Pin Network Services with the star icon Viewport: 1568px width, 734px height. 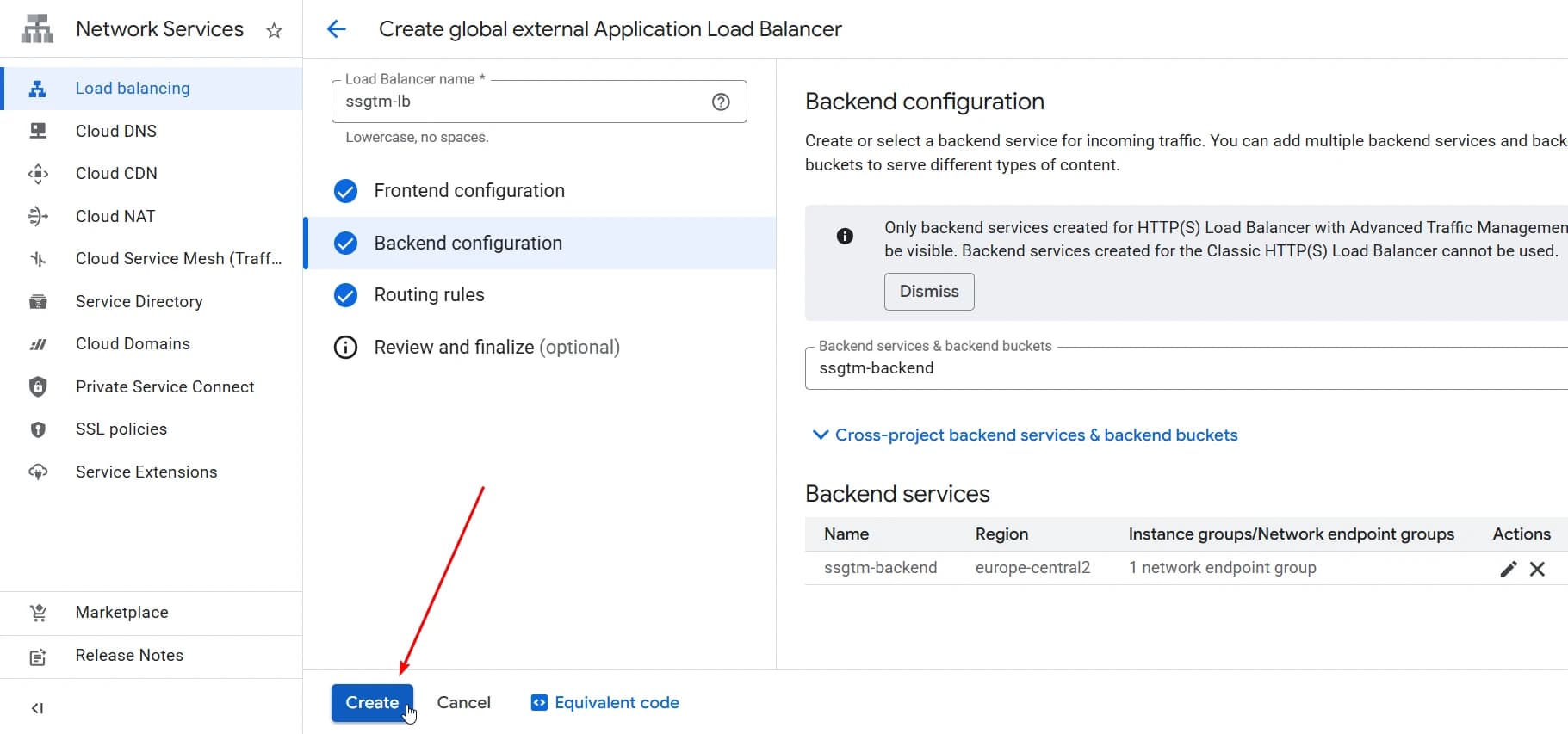[x=274, y=31]
